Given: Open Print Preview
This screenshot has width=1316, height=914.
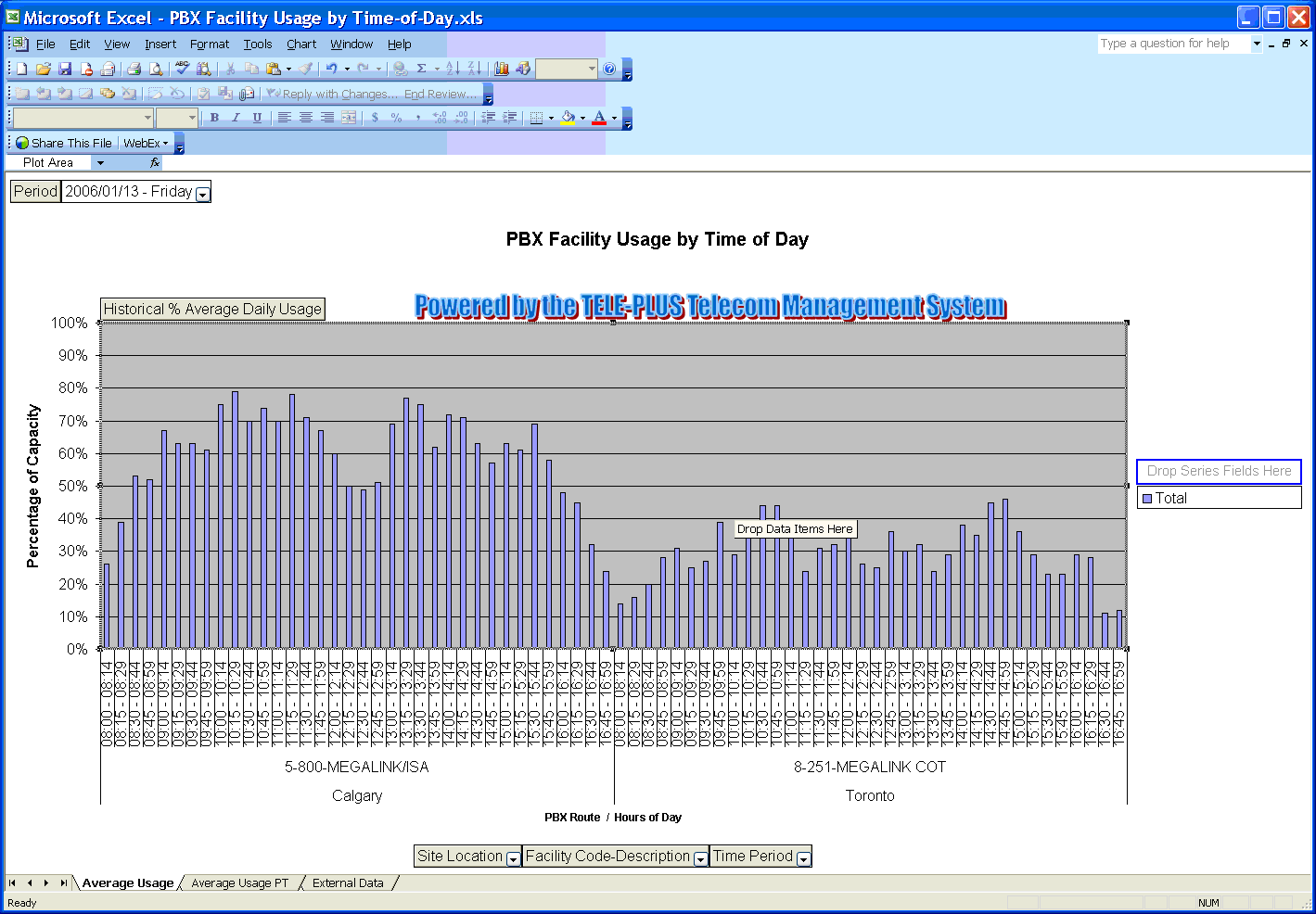Looking at the screenshot, I should pyautogui.click(x=156, y=69).
